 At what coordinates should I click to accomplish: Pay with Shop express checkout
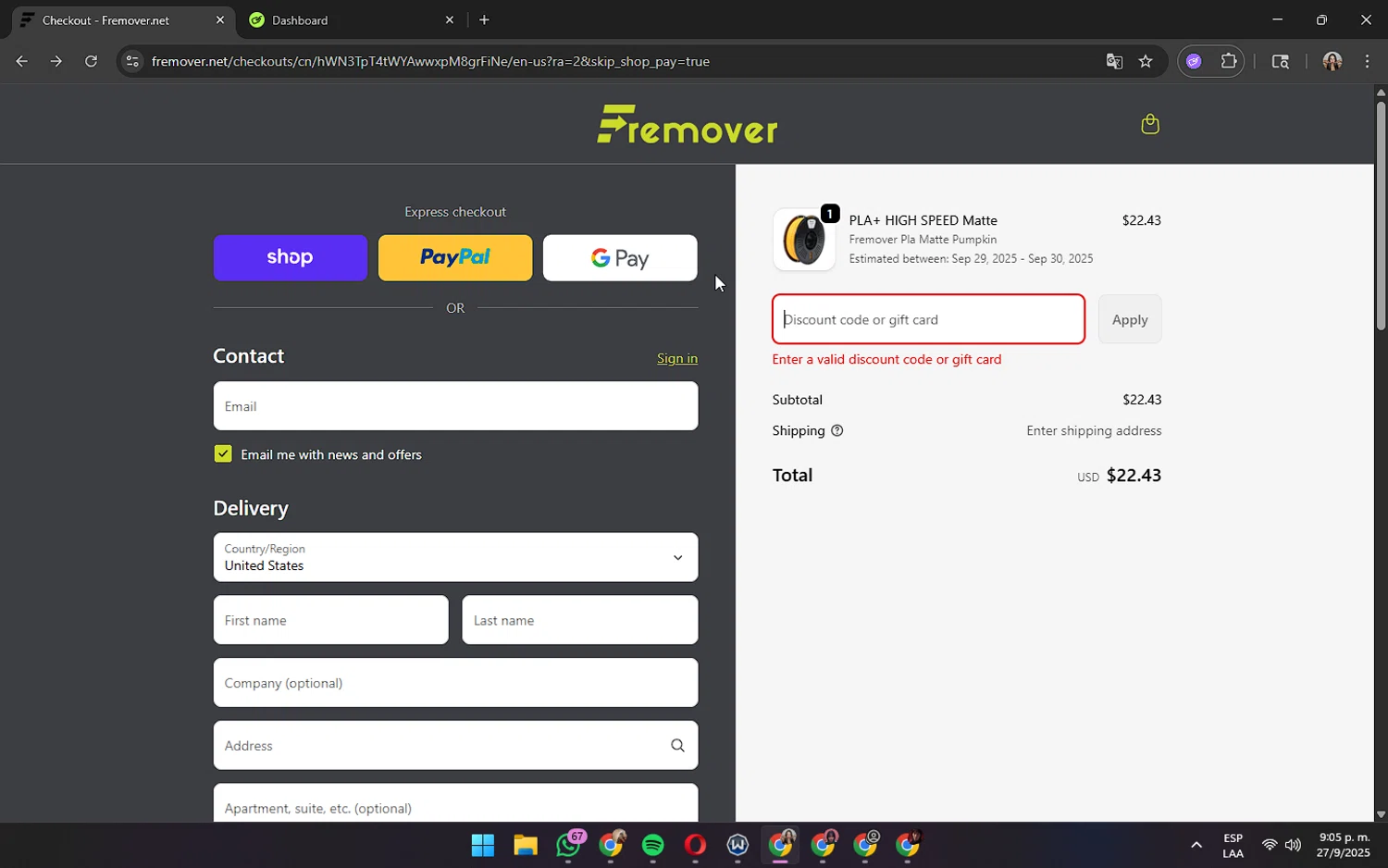point(291,257)
